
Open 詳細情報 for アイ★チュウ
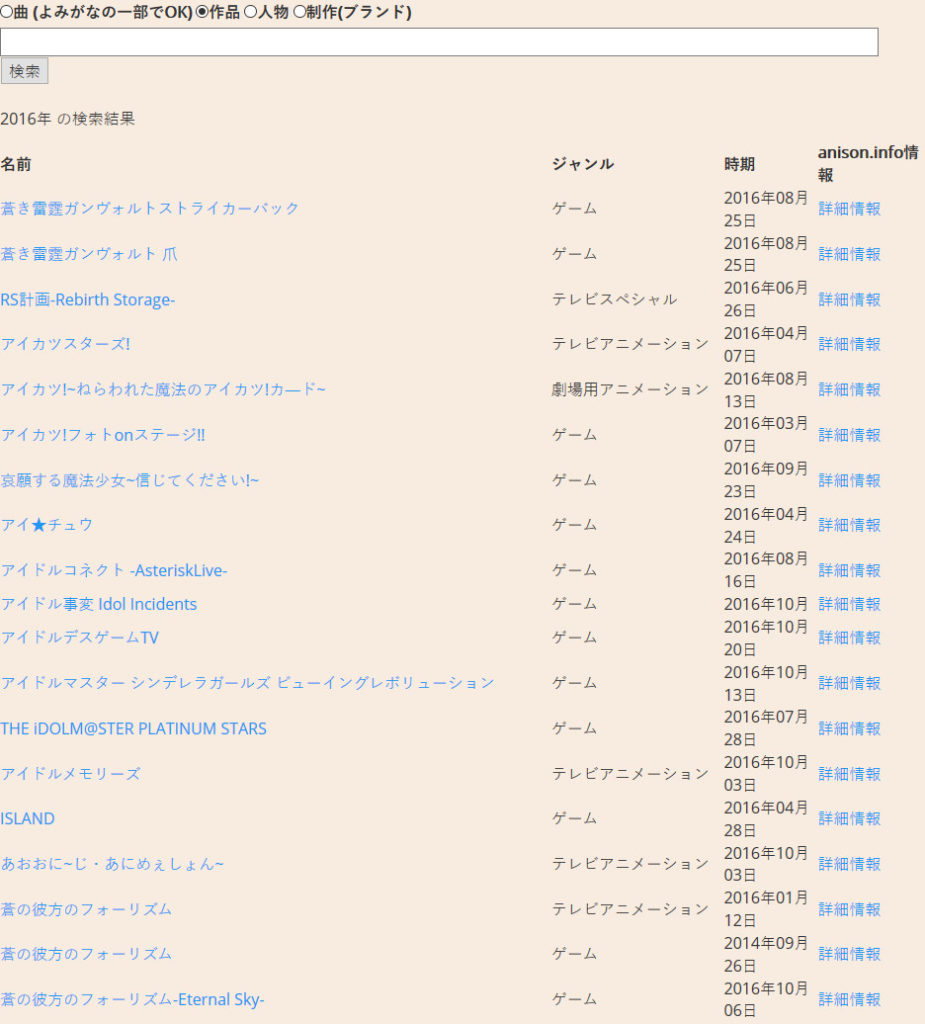849,524
